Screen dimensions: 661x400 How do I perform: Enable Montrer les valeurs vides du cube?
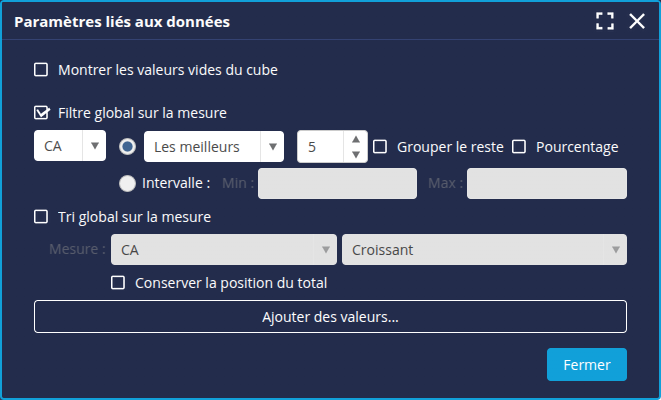coord(41,70)
